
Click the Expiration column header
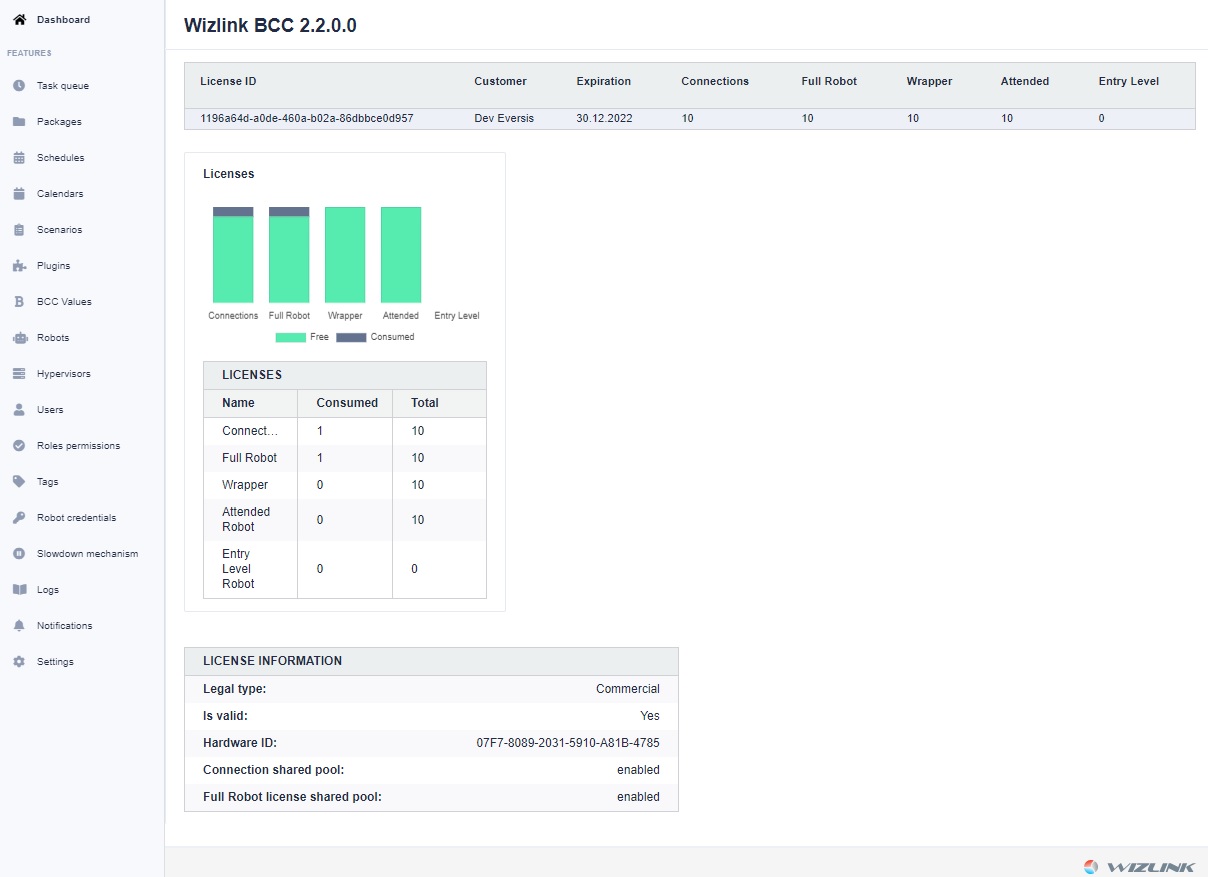(604, 81)
